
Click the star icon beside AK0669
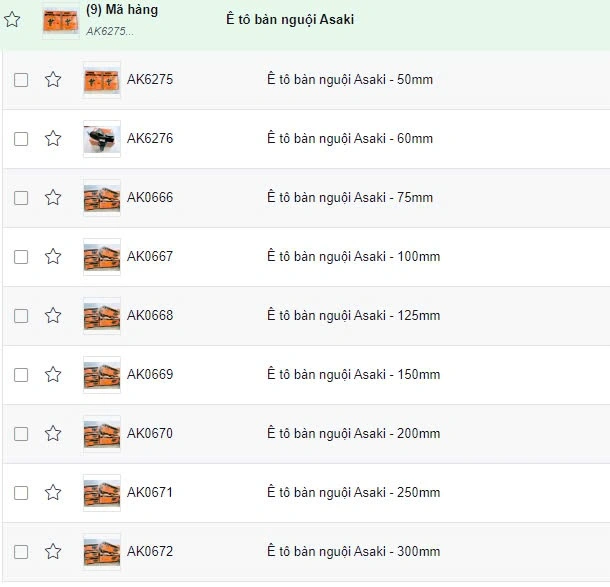(x=53, y=375)
